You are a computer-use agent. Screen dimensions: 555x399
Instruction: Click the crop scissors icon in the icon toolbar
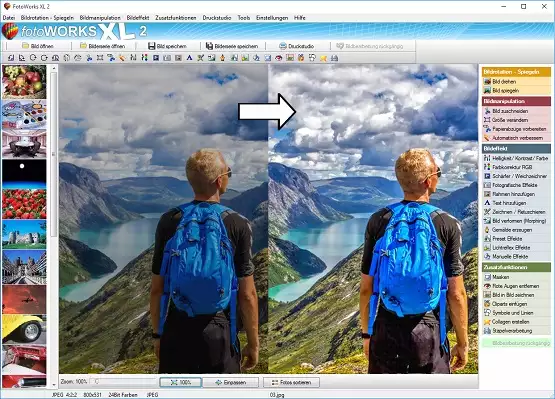click(x=89, y=57)
